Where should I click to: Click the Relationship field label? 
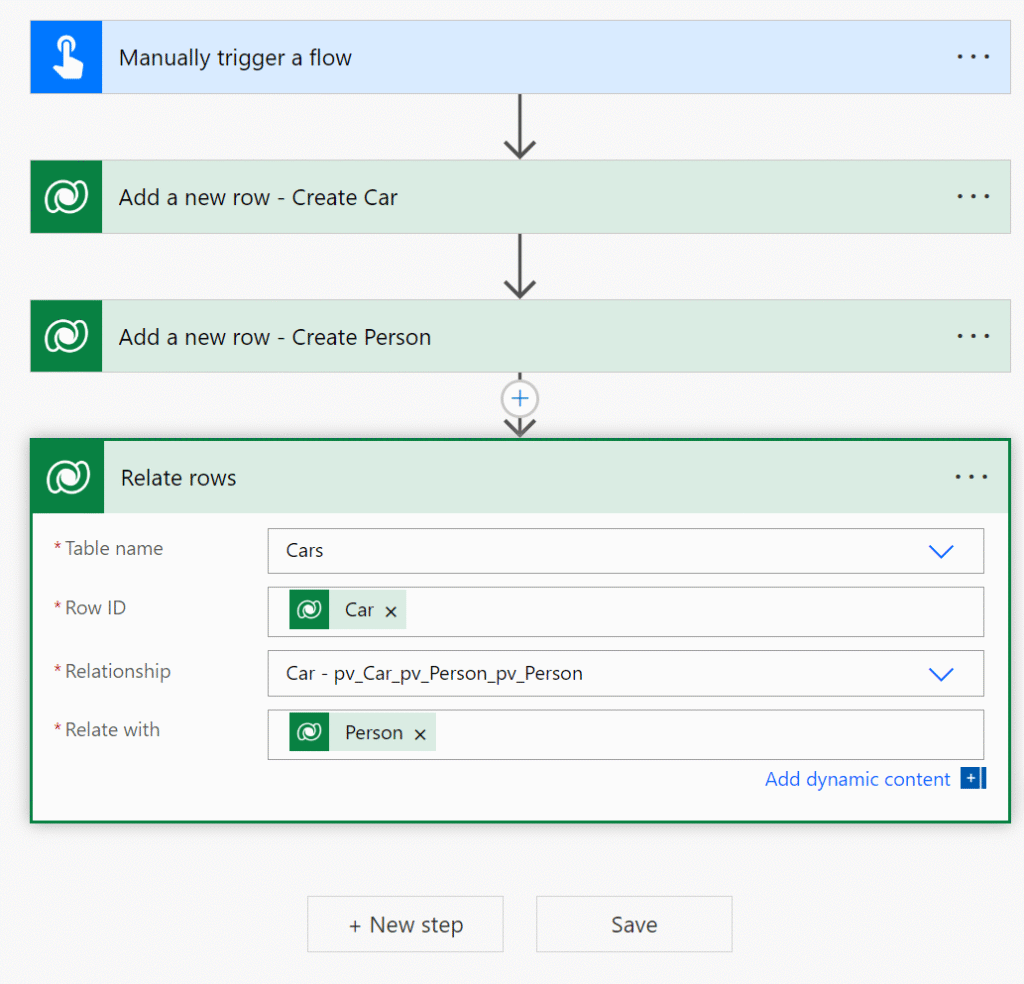pyautogui.click(x=118, y=671)
